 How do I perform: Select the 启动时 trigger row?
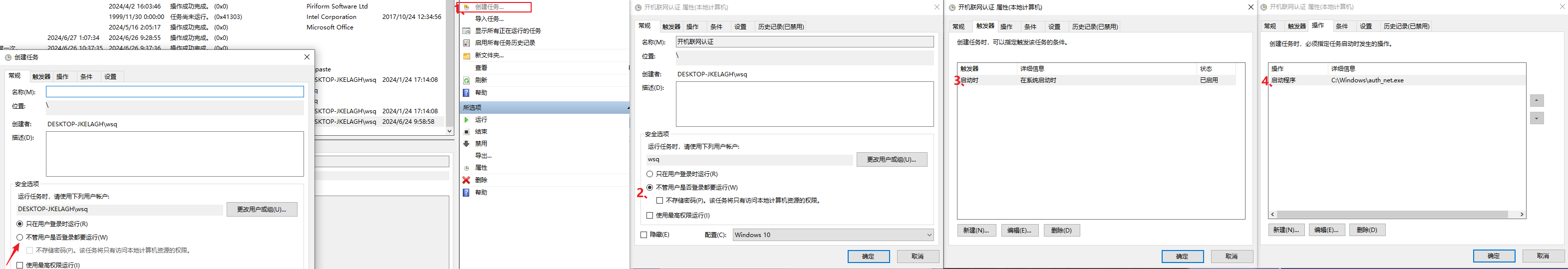(1096, 80)
